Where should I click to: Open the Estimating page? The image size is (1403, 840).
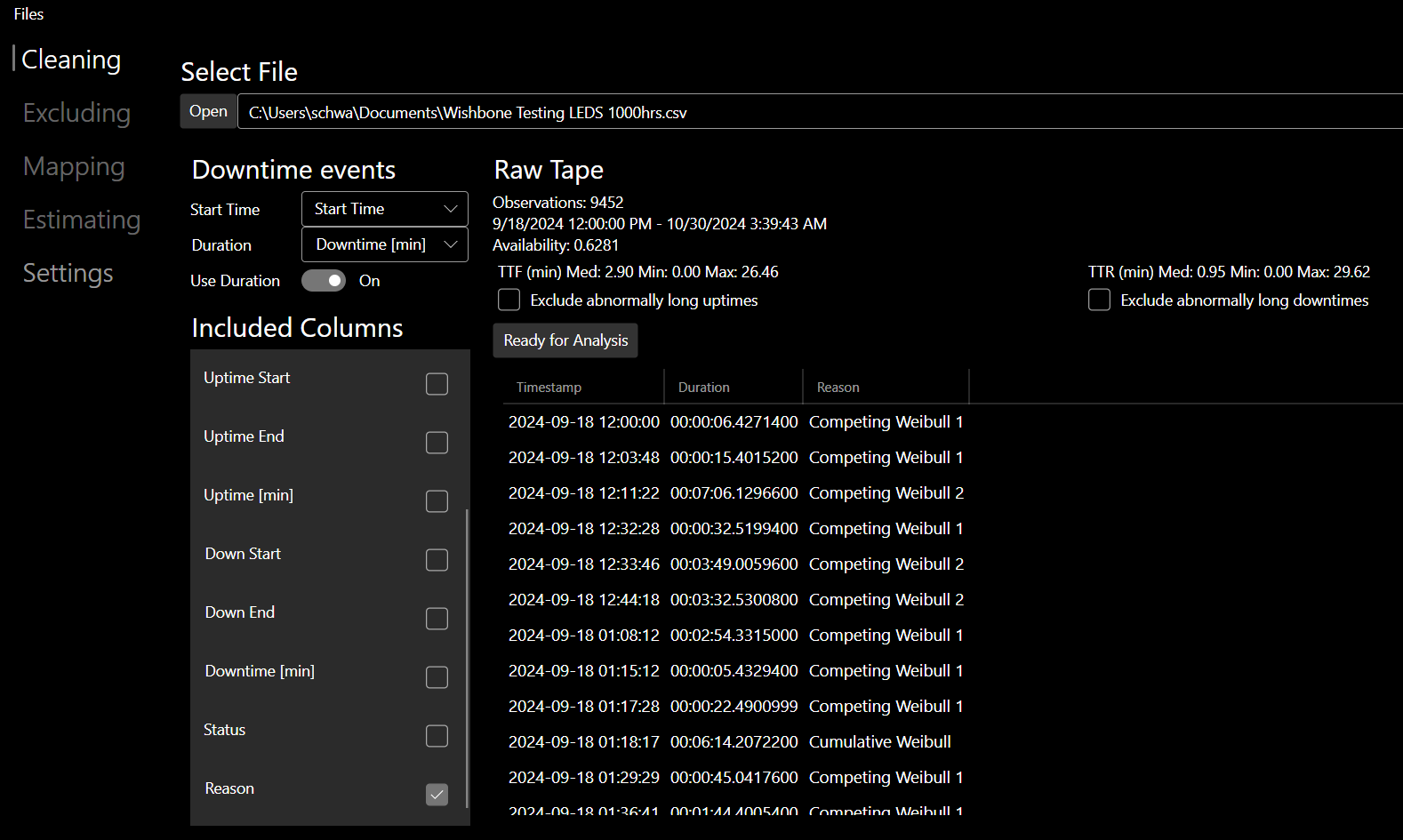coord(82,220)
